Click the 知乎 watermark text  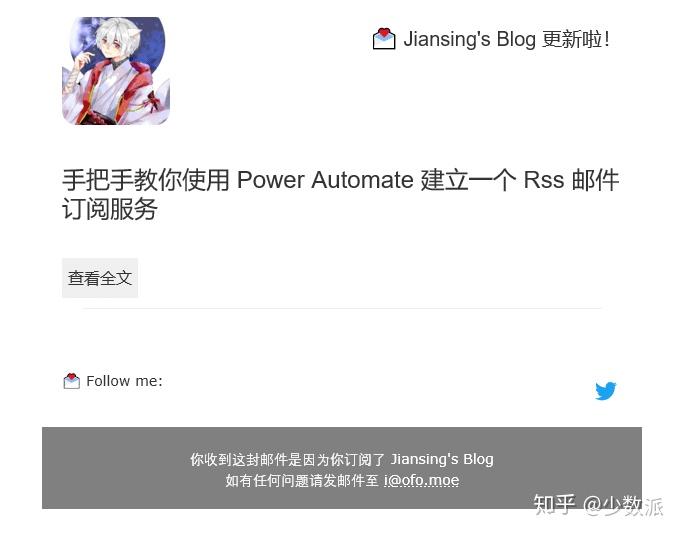(x=554, y=505)
